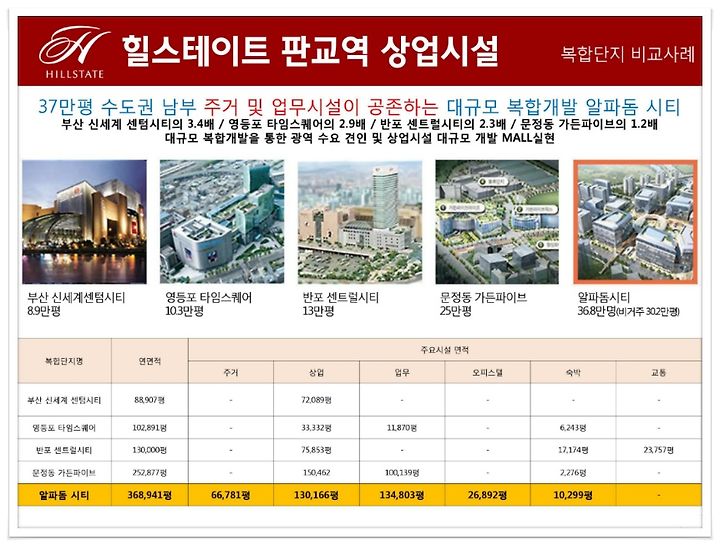720x545 pixels.
Task: Click the cell '100,139평'
Action: click(402, 472)
